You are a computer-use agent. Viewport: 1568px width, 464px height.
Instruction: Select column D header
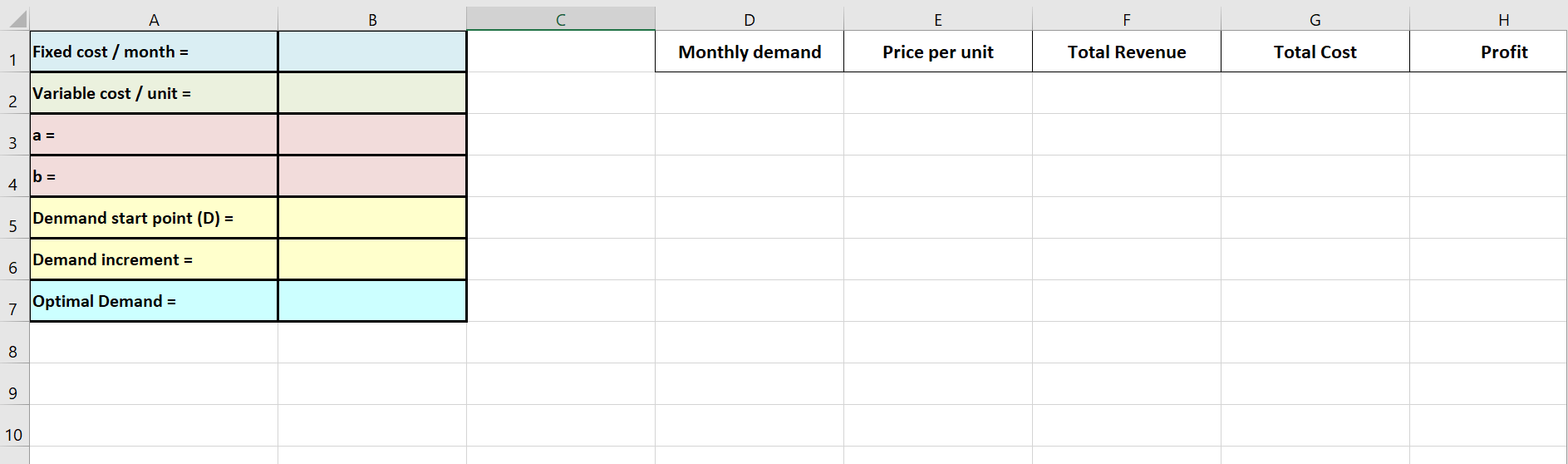tap(750, 19)
